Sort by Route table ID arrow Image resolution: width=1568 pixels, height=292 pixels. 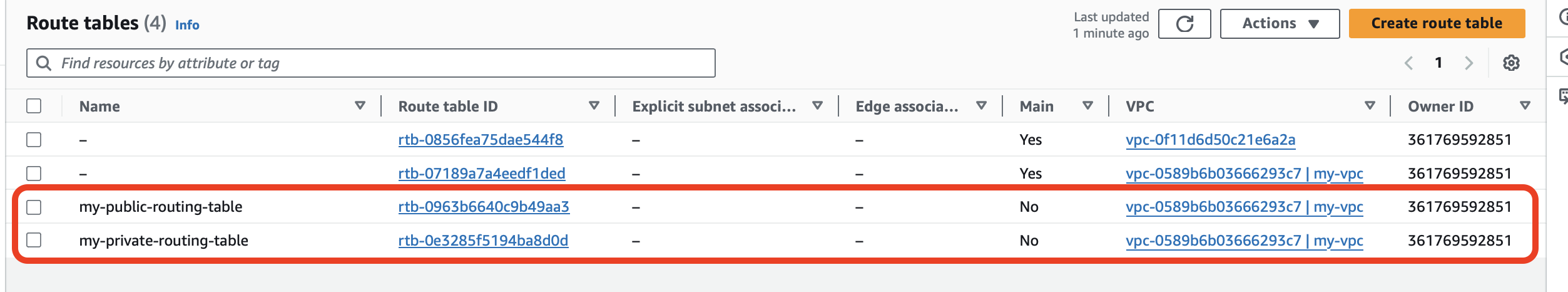(x=594, y=106)
